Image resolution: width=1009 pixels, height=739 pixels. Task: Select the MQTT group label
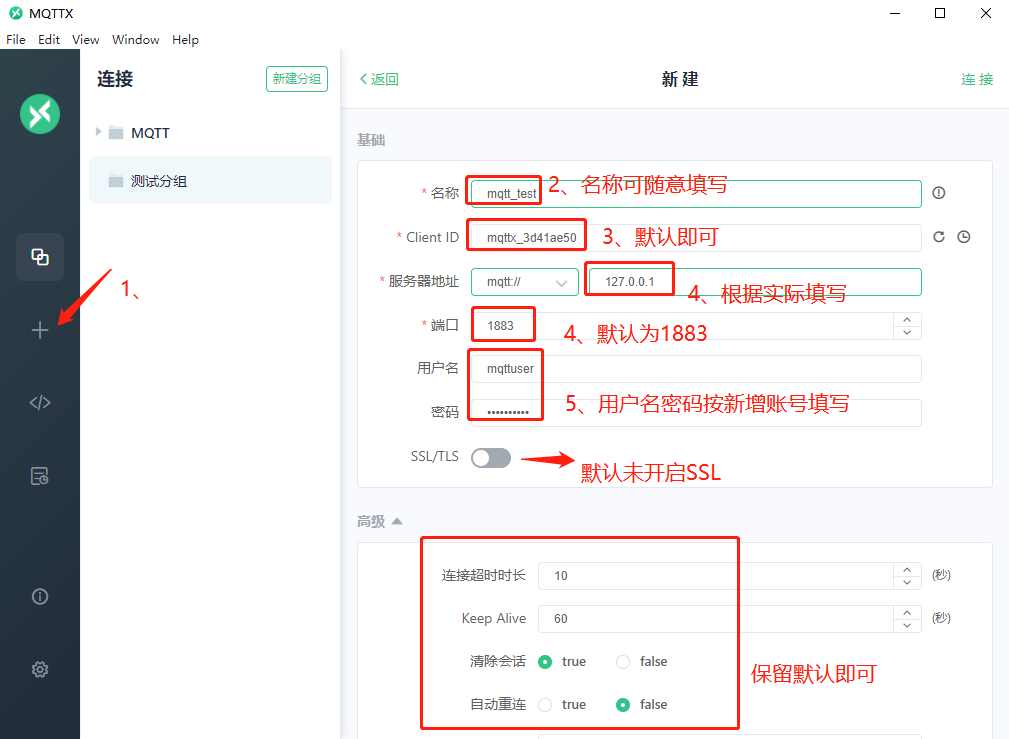coord(151,133)
